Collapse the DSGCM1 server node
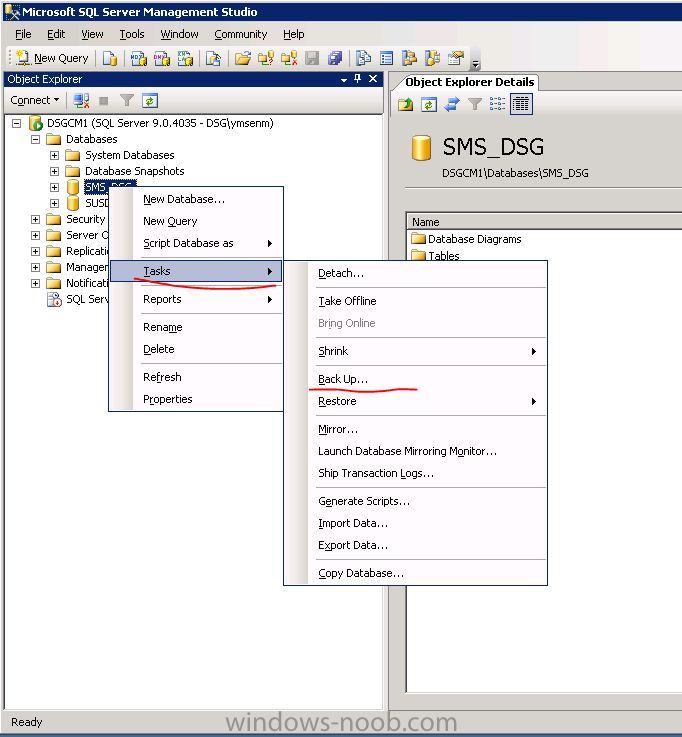The image size is (682, 737). coord(16,124)
